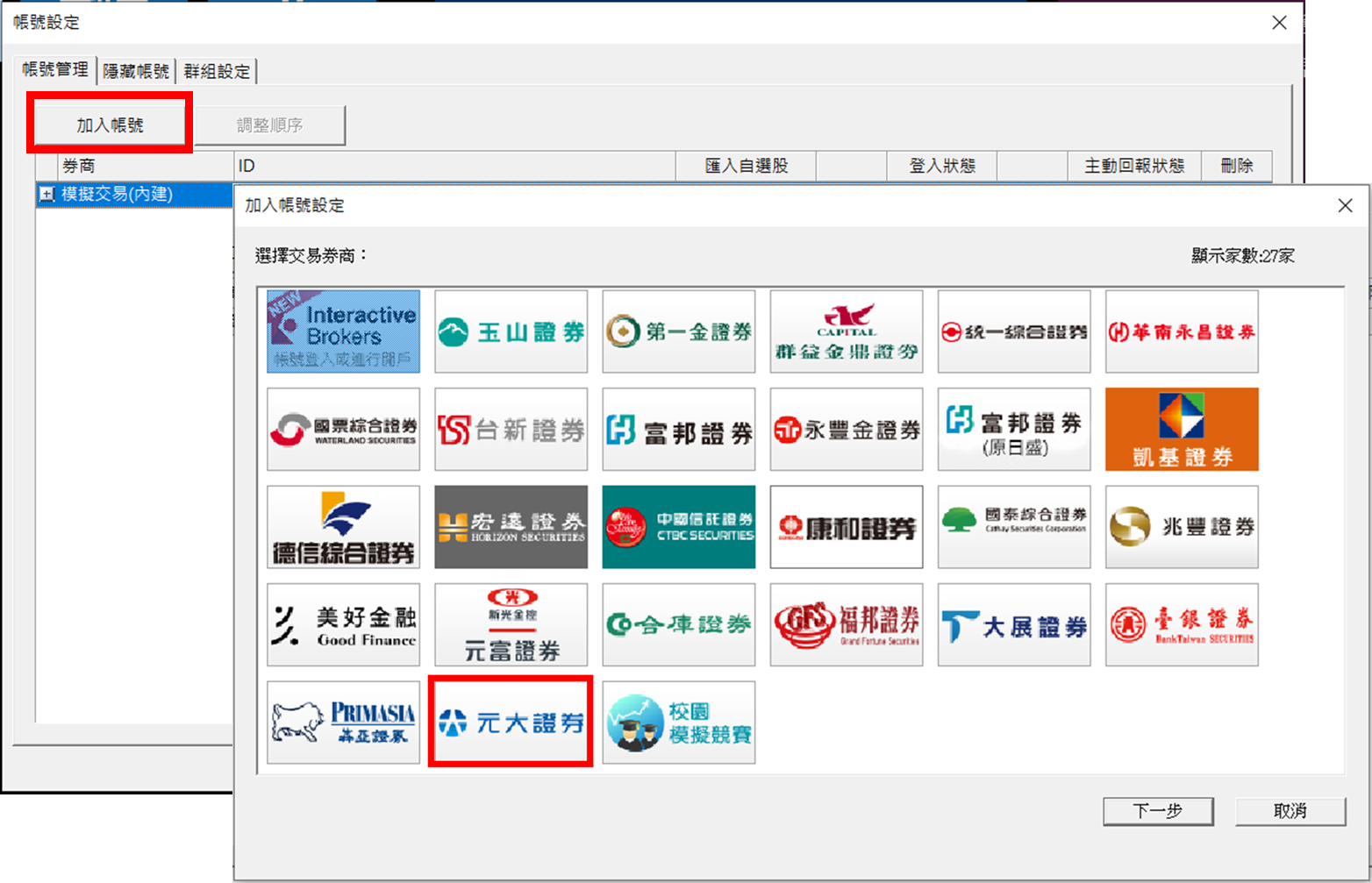1372x883 pixels.
Task: Select 元大證券 broker tile
Action: click(511, 723)
